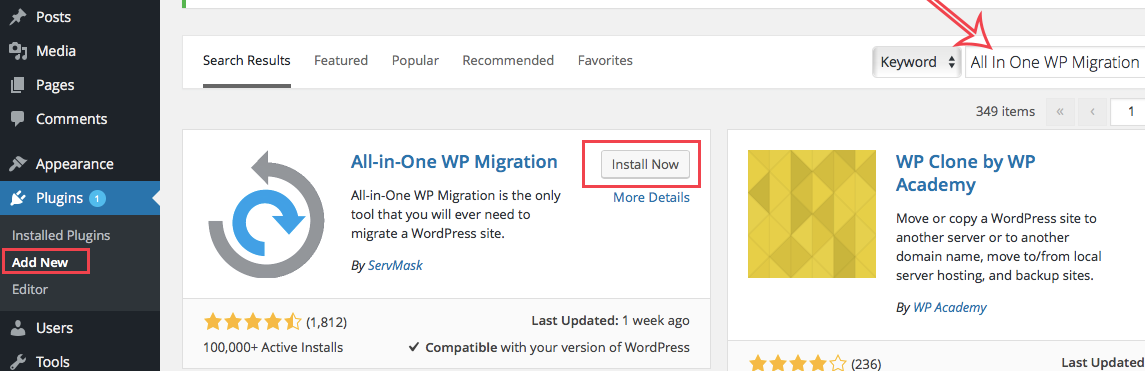The width and height of the screenshot is (1145, 371).
Task: Click the Last Updated 1 week ago text
Action: pyautogui.click(x=611, y=321)
